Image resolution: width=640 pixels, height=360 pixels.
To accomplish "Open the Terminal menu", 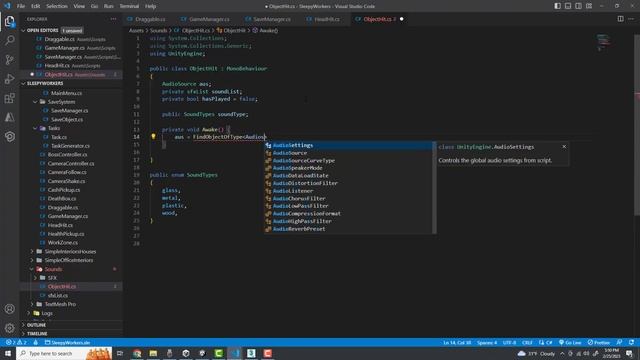I will (129, 6).
